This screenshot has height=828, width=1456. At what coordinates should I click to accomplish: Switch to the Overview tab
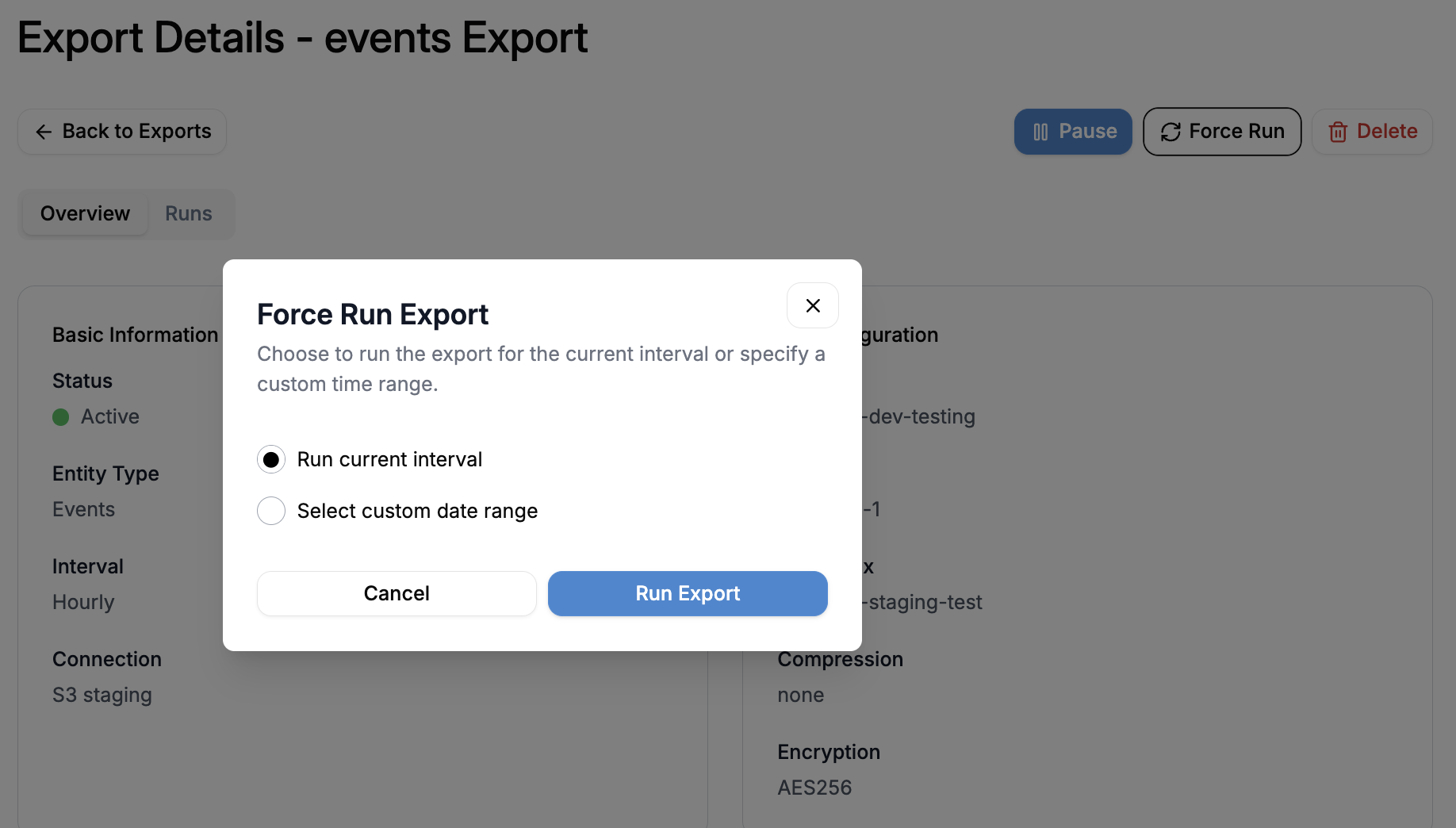pos(84,213)
